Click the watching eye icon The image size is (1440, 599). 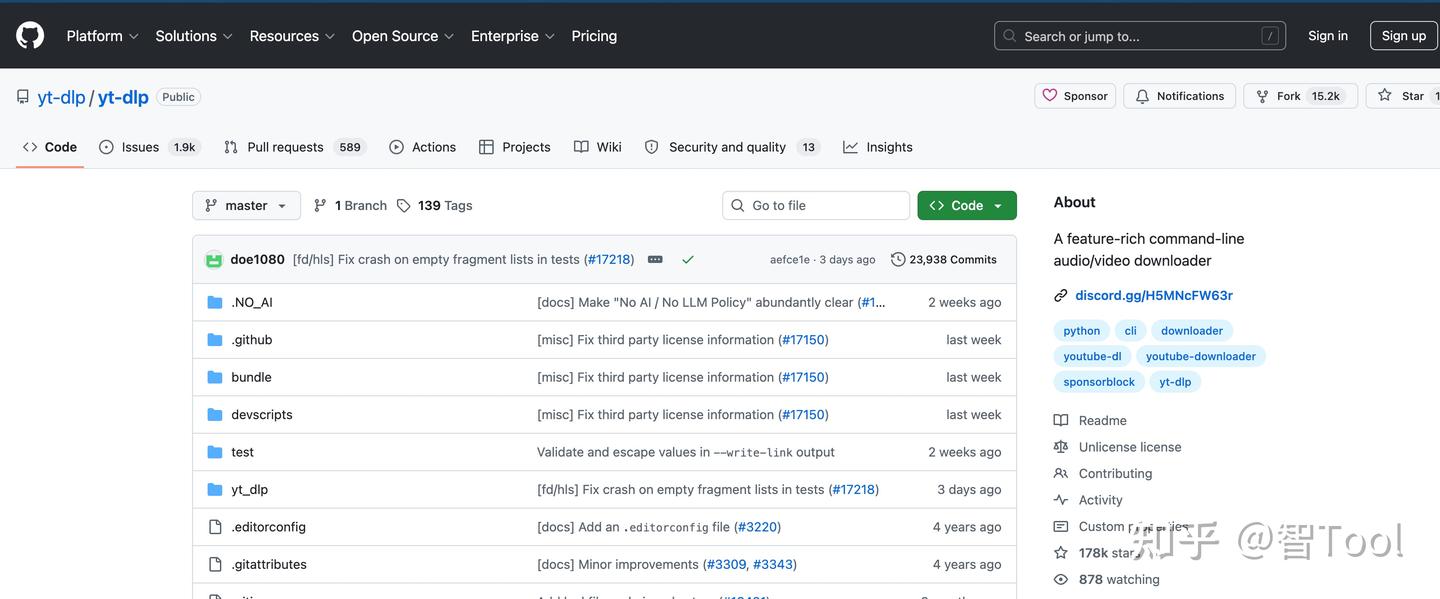click(1061, 580)
